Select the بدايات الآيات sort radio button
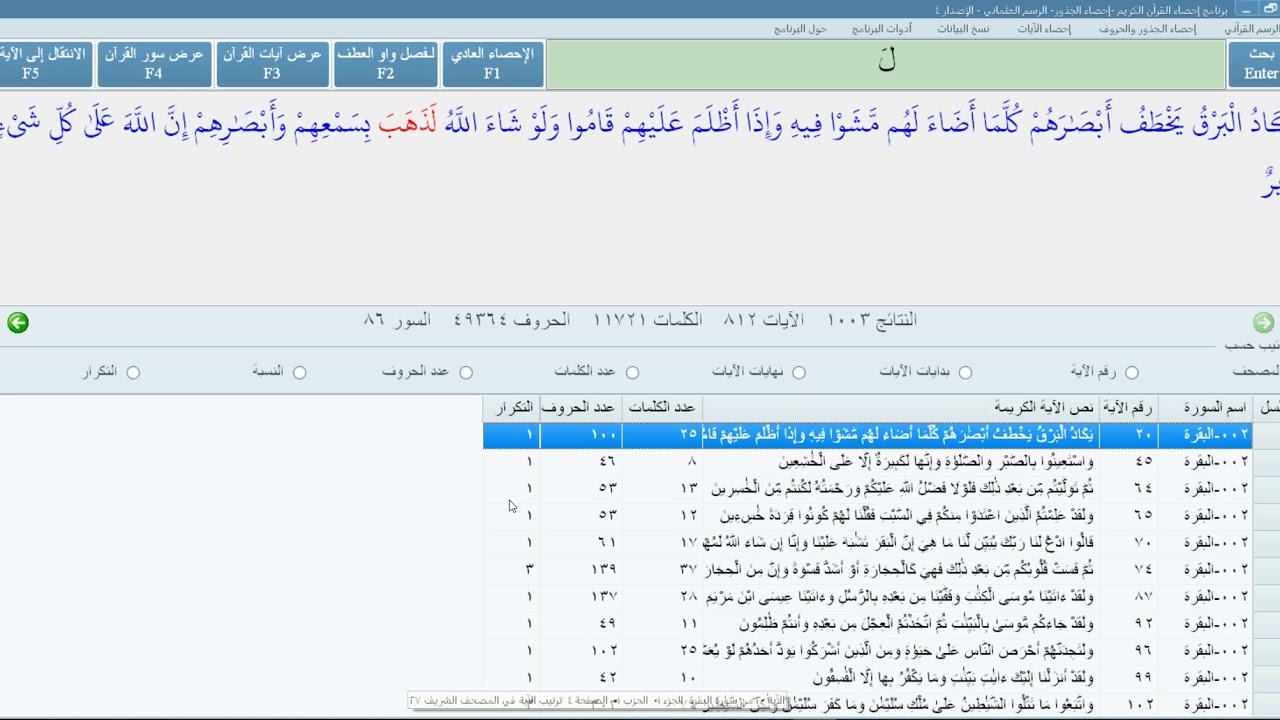 (965, 372)
